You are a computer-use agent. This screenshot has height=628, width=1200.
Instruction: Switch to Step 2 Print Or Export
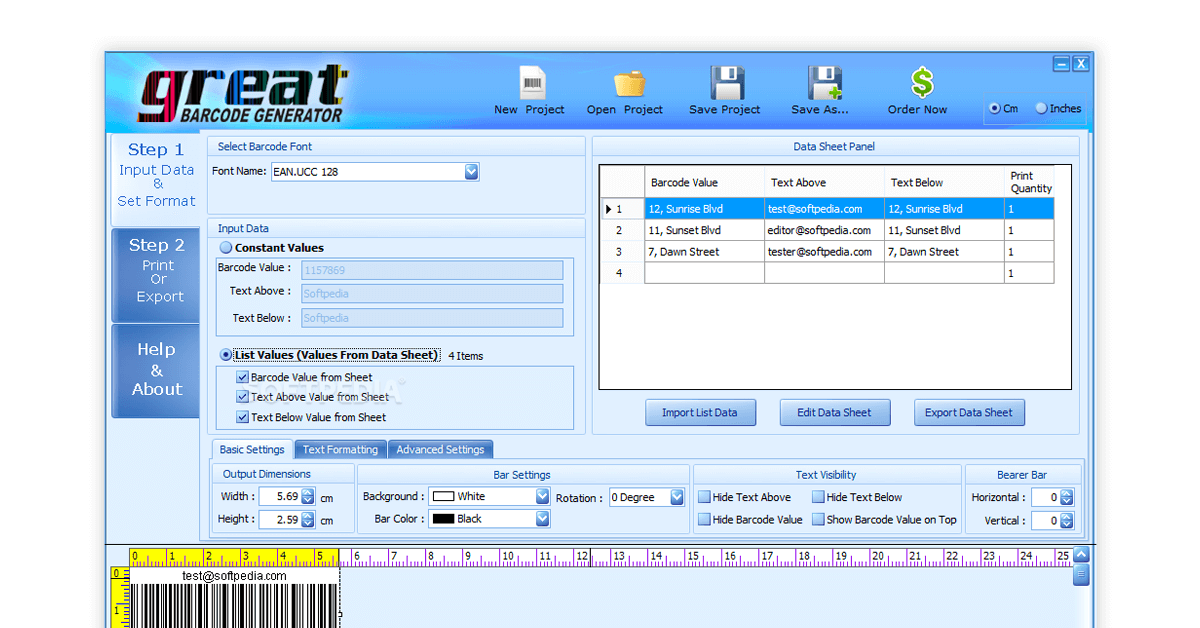155,270
